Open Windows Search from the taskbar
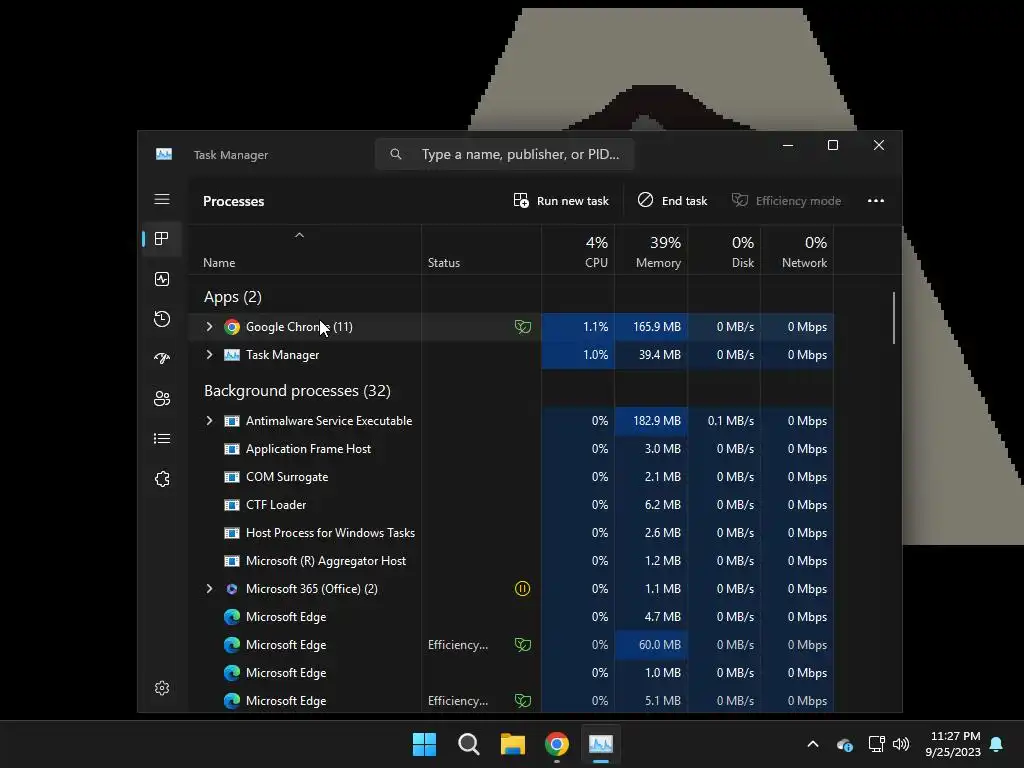Screen dimensions: 1024x768 point(468,744)
